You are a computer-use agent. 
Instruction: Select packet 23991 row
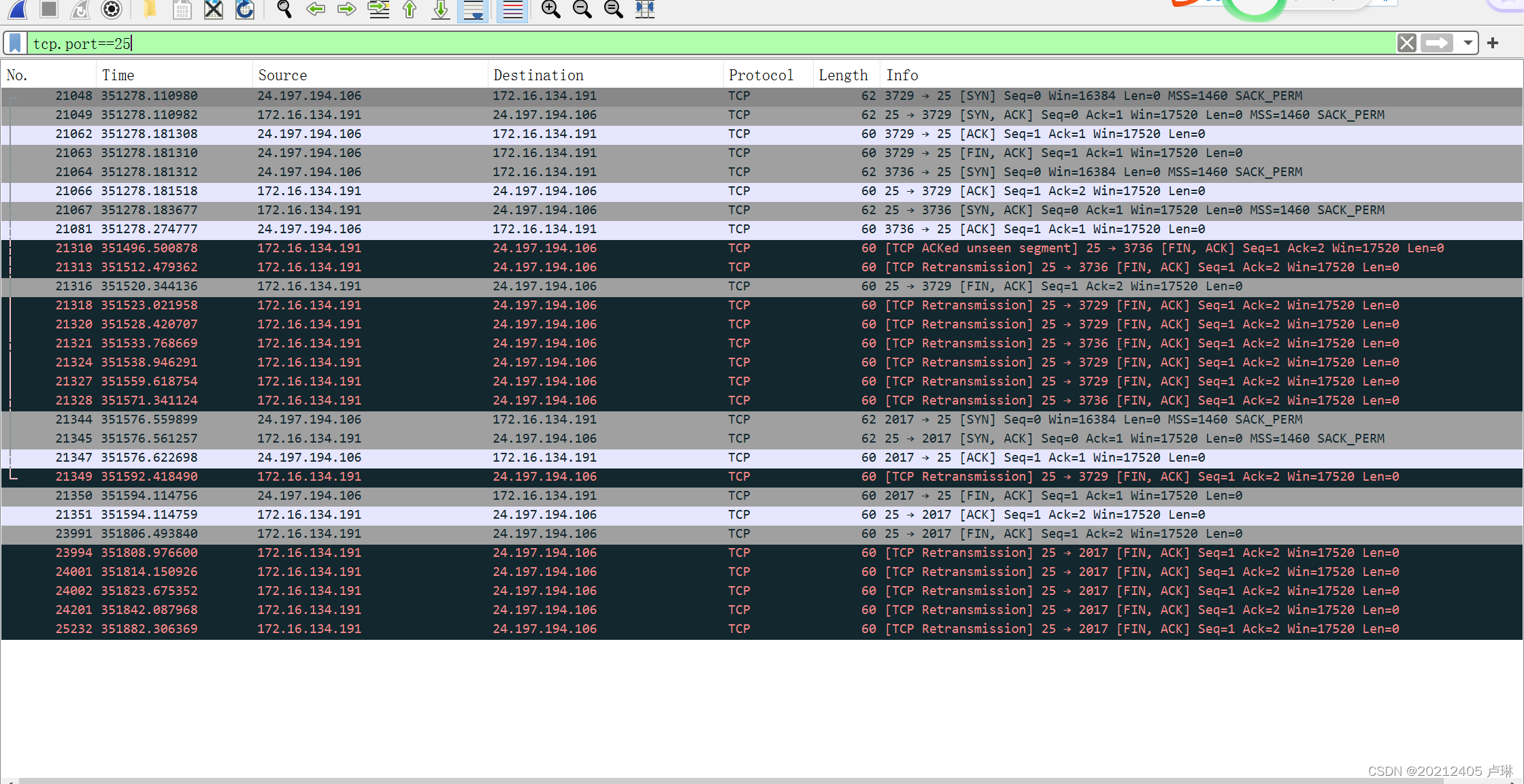(762, 534)
